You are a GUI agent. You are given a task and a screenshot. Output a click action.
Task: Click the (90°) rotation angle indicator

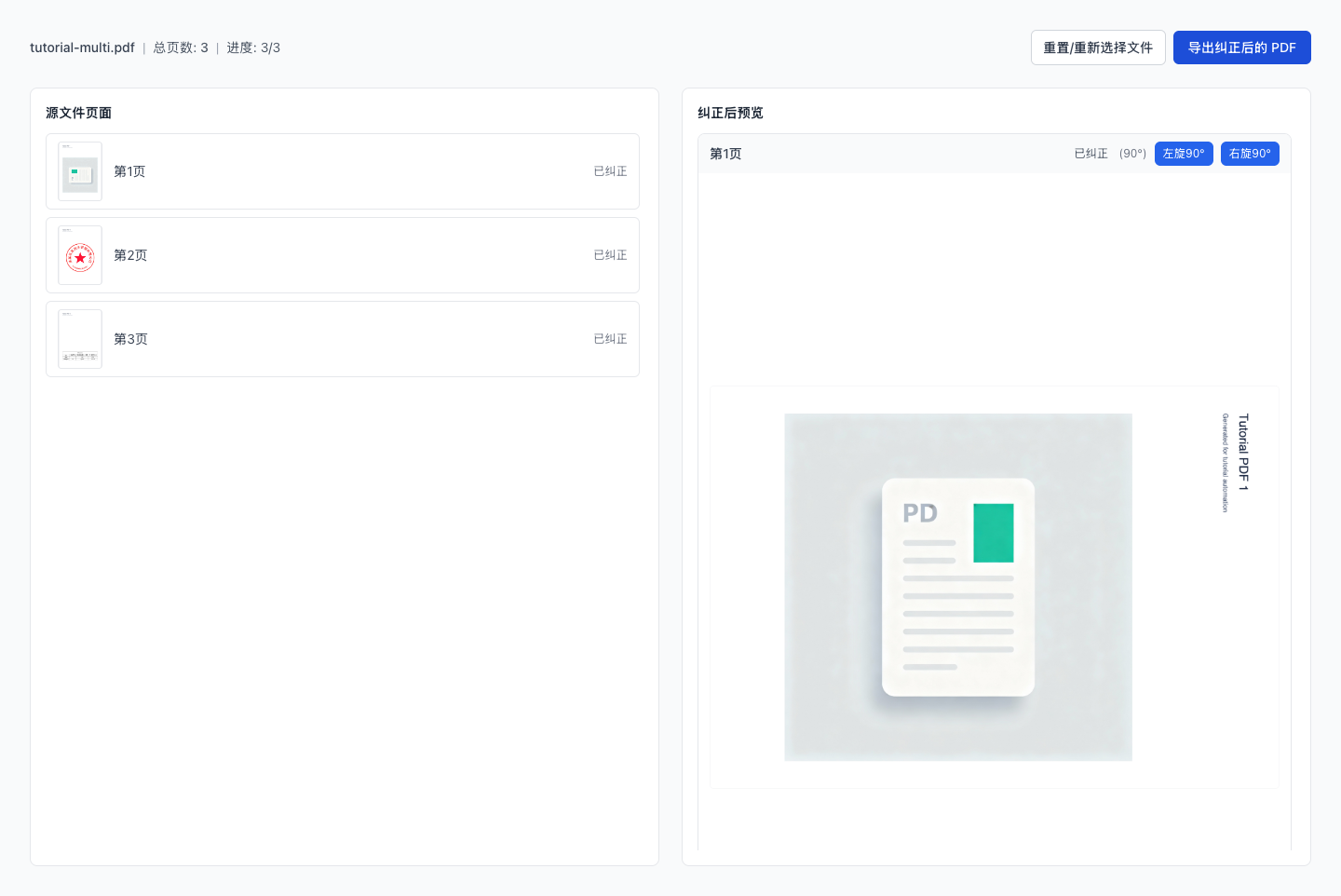point(1132,154)
